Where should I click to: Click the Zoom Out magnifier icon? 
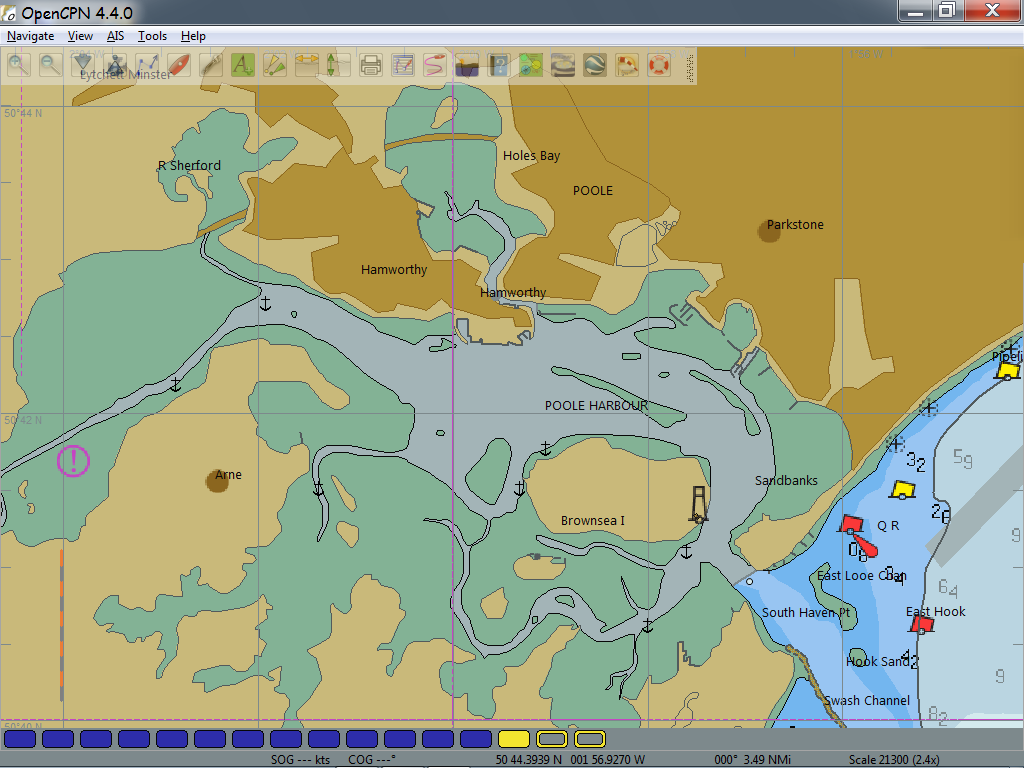pyautogui.click(x=51, y=66)
